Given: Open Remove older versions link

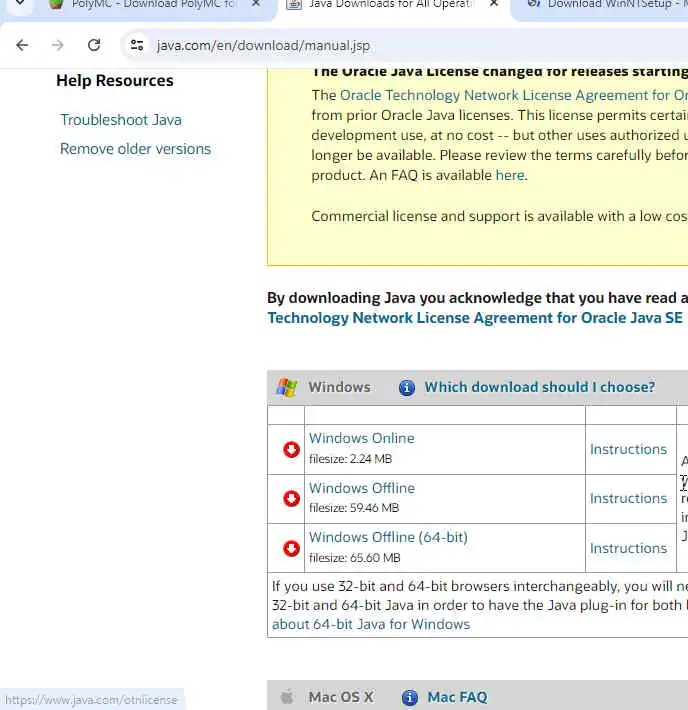Looking at the screenshot, I should coord(135,149).
